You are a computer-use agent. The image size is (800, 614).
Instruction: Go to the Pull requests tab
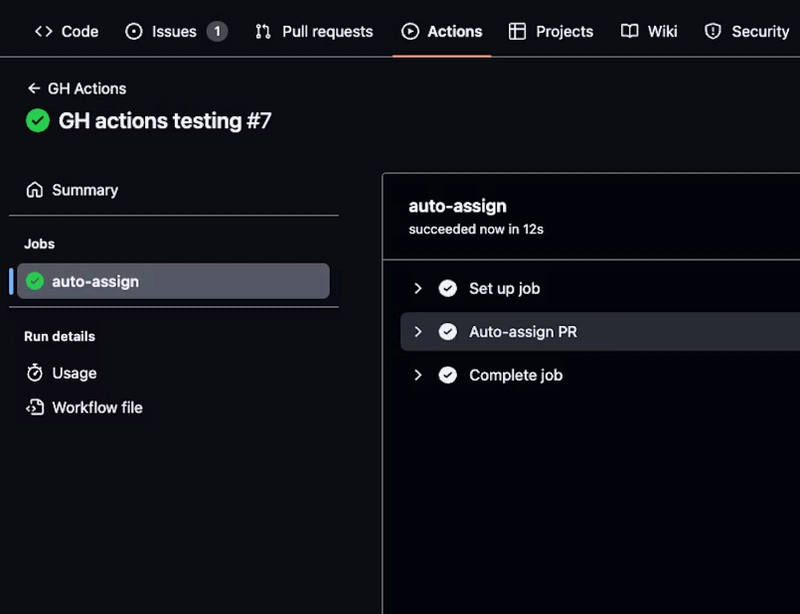314,32
